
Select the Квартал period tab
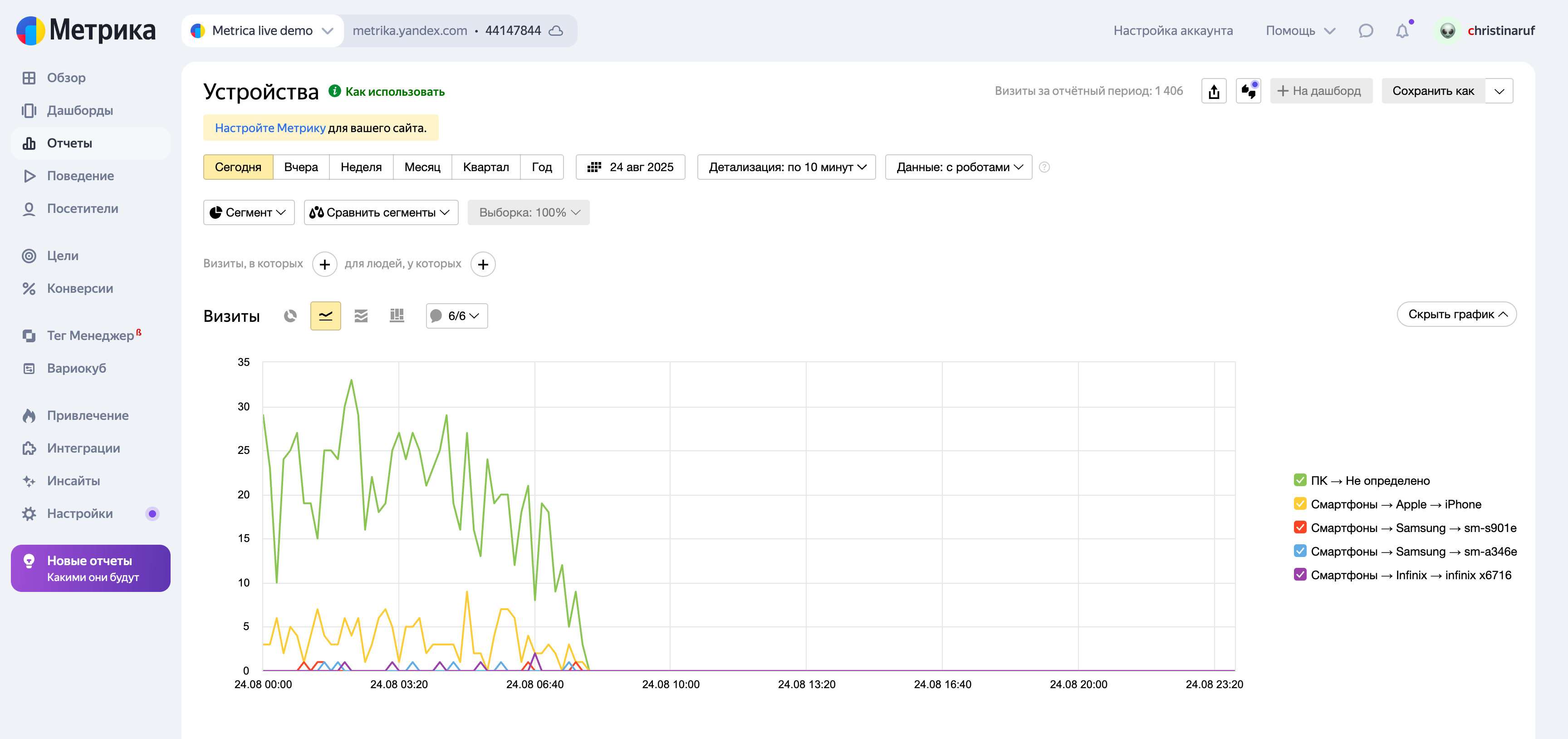point(486,168)
